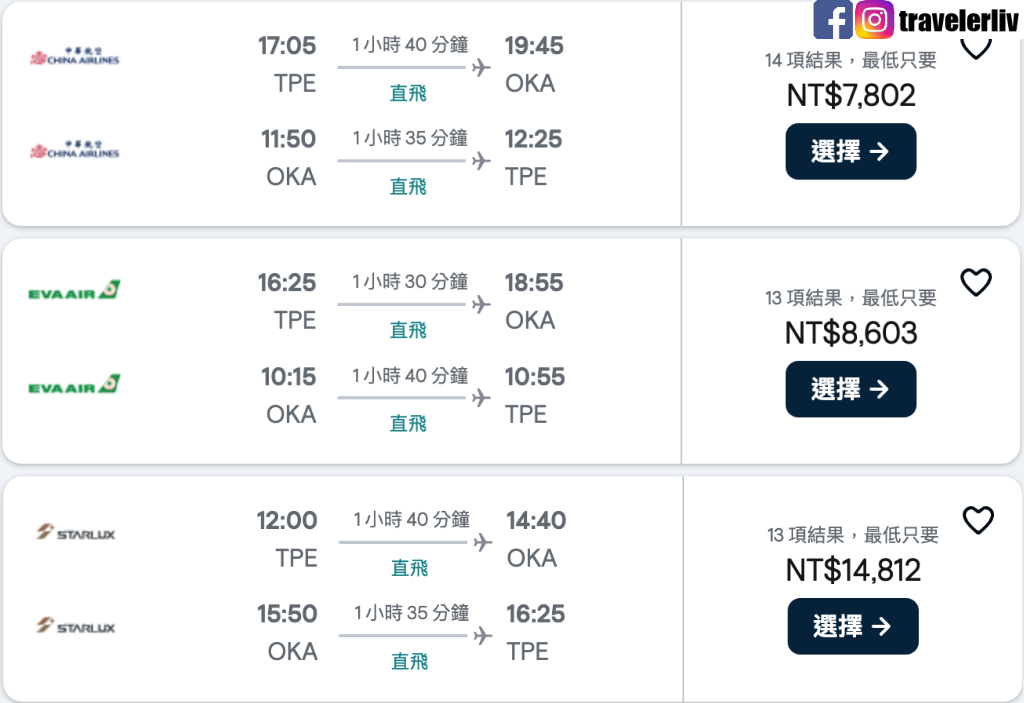The image size is (1024, 703).
Task: Click China Airlines logo on 17:05 departure
Action: tap(74, 57)
